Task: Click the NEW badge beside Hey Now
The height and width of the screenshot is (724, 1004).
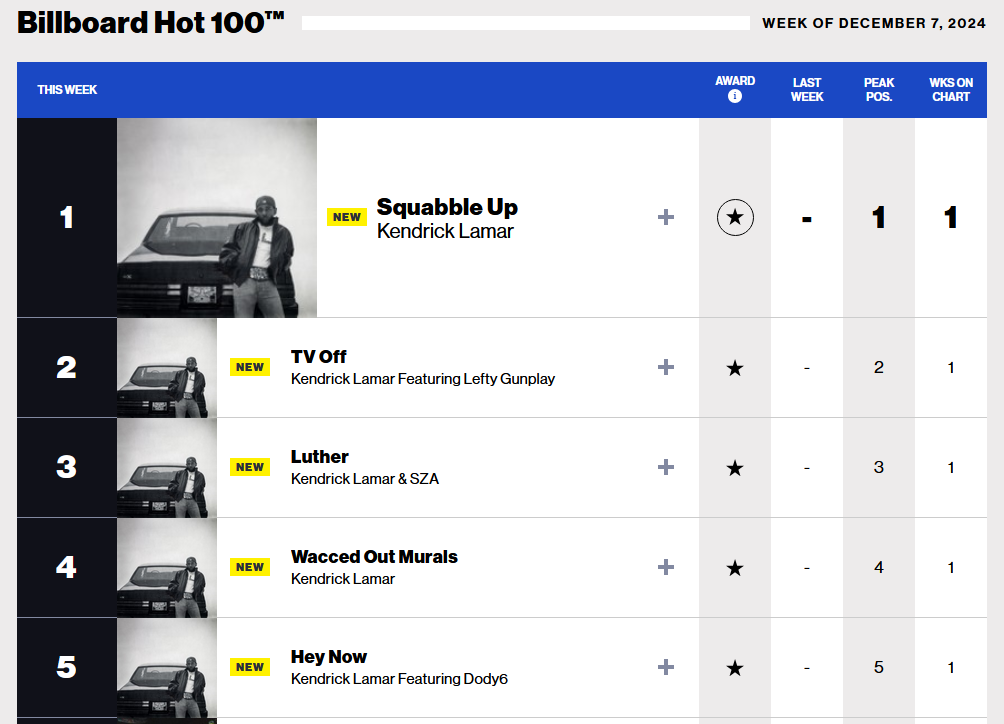Action: pos(250,666)
